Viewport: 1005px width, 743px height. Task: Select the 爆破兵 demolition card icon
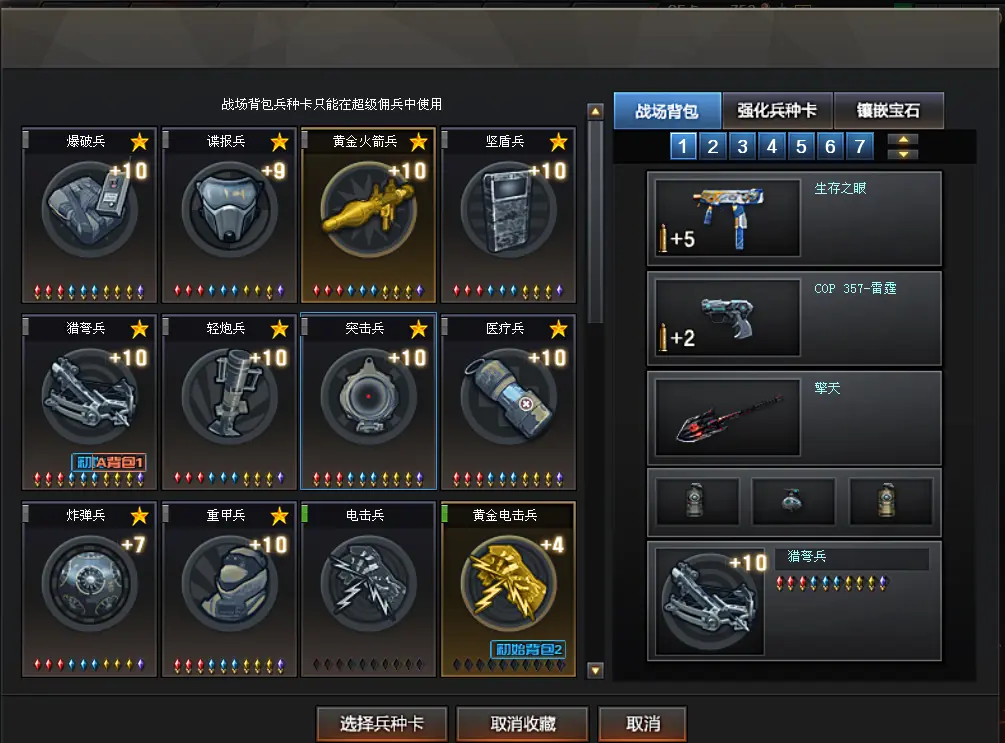[x=89, y=209]
